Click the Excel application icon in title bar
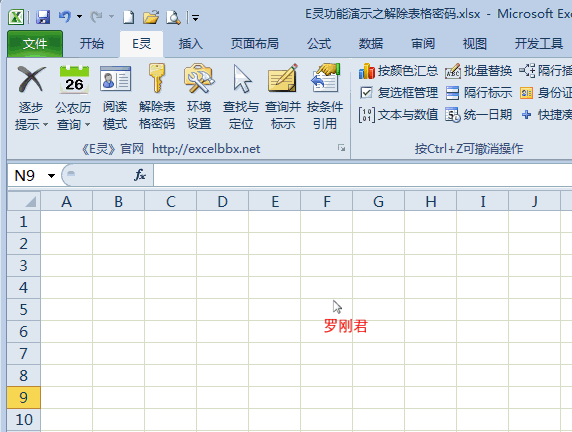Viewport: 572px width, 432px height. click(x=16, y=17)
